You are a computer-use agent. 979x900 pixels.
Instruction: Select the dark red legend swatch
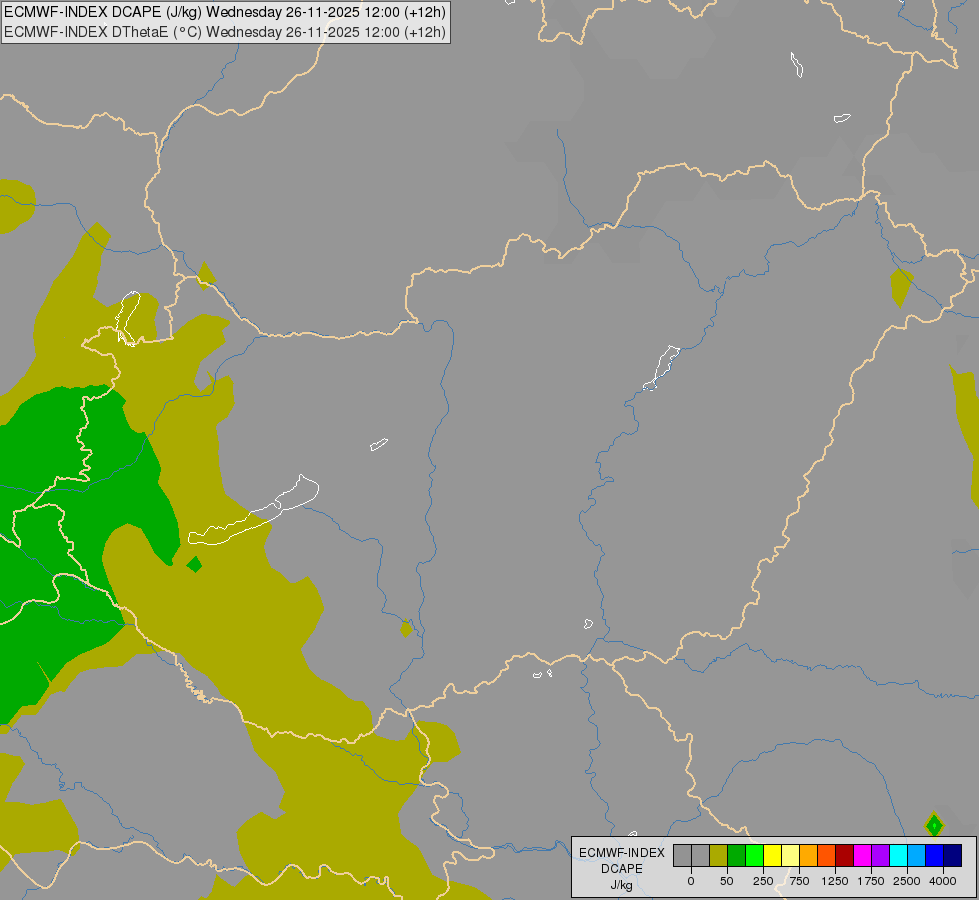845,855
